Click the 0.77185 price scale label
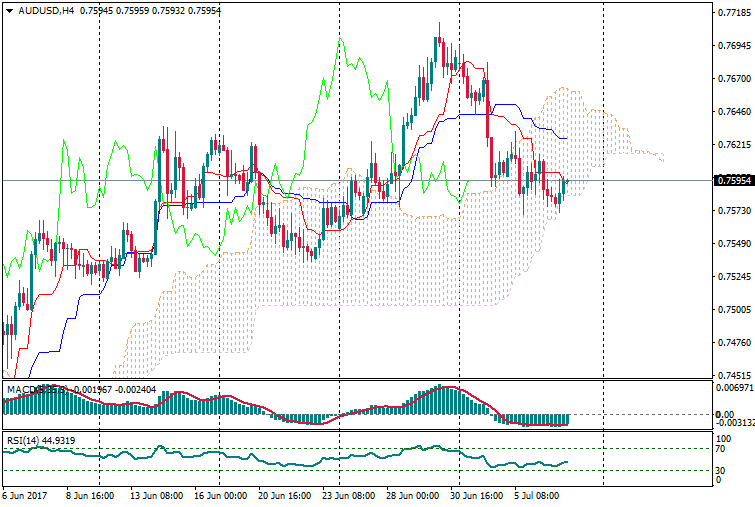This screenshot has width=755, height=507. coord(733,13)
